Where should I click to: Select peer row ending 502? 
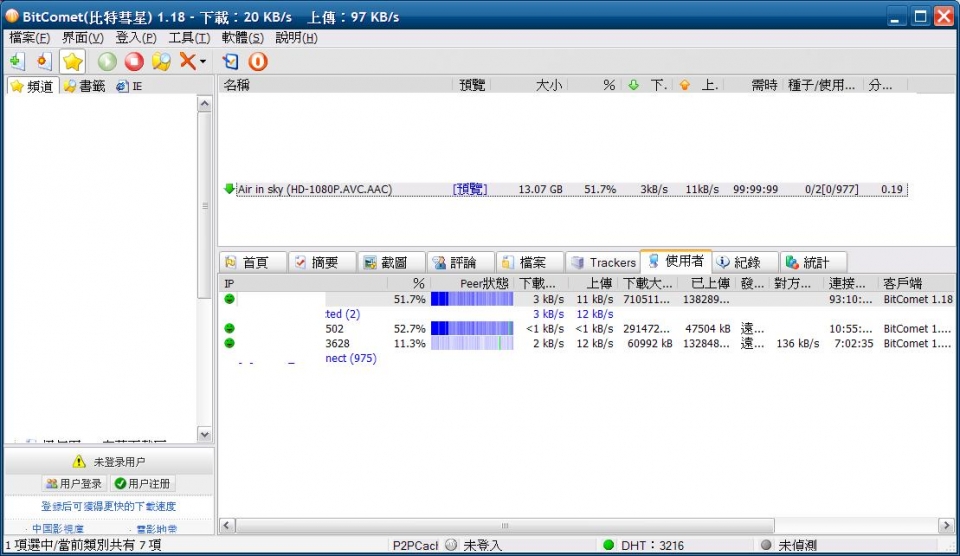(587, 329)
